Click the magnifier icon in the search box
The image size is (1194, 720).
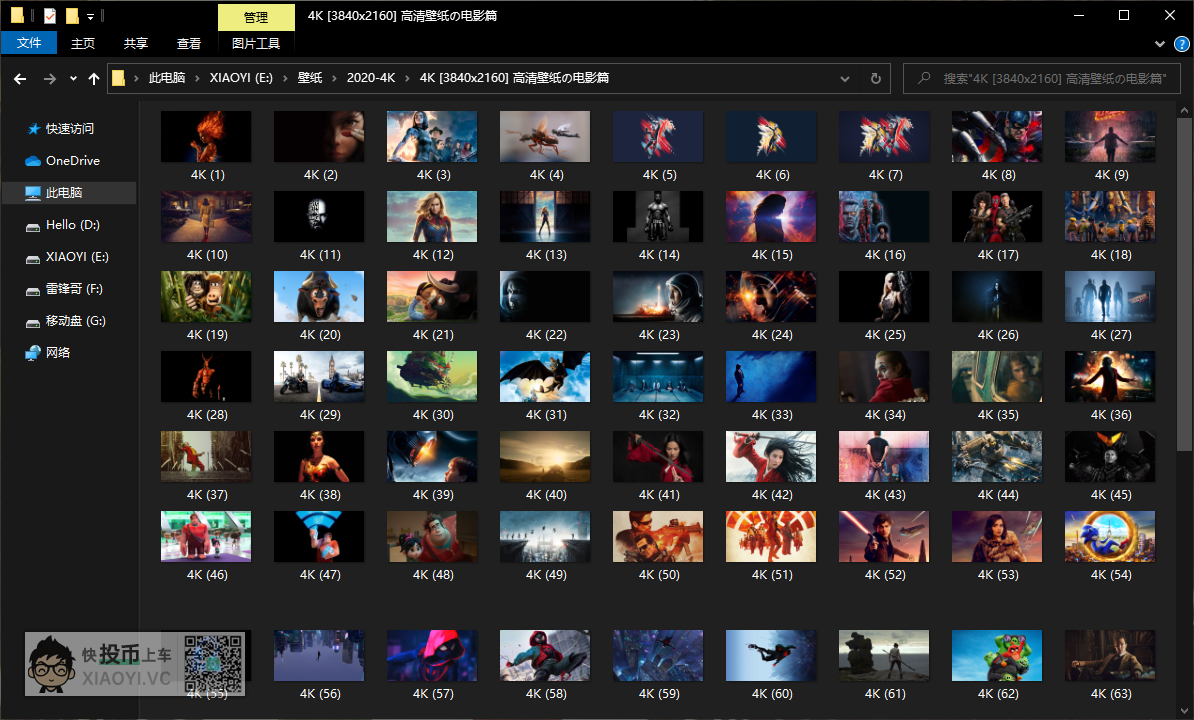924,78
